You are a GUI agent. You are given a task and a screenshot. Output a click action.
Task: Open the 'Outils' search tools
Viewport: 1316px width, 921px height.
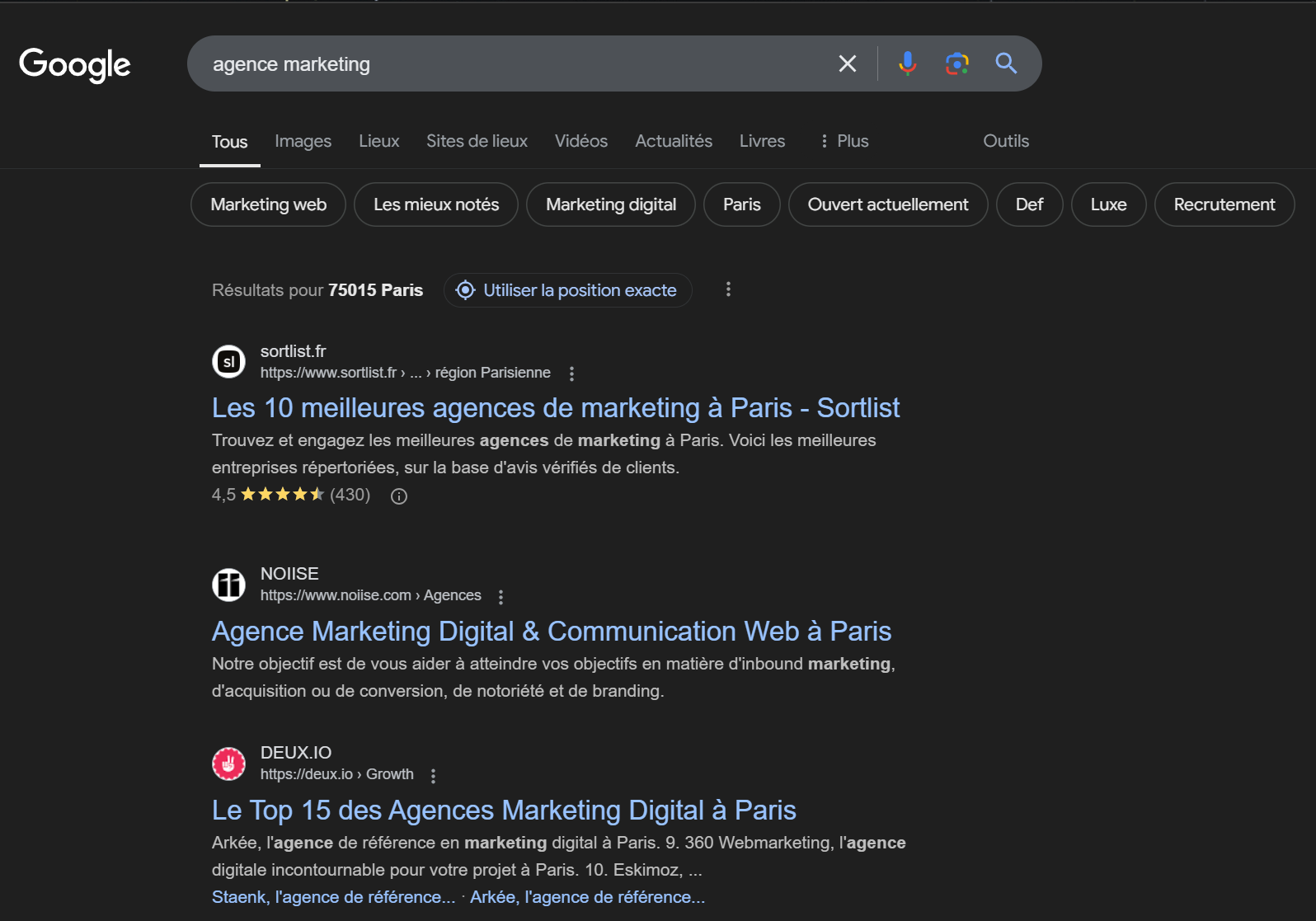pos(1005,141)
